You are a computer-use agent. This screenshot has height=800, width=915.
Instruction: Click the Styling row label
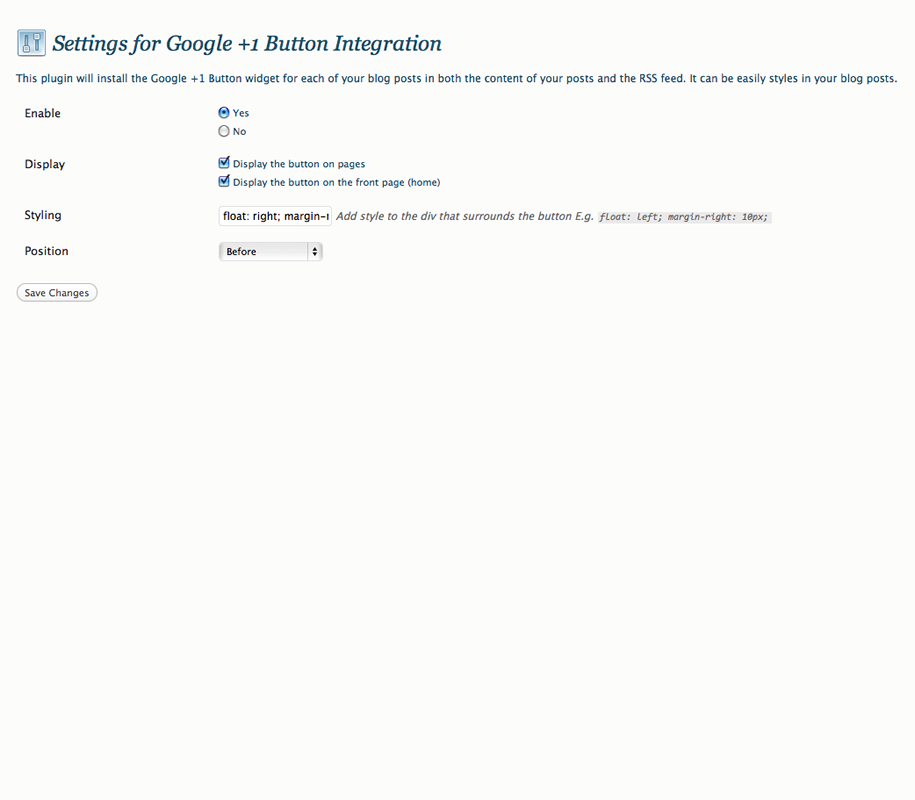[x=43, y=215]
